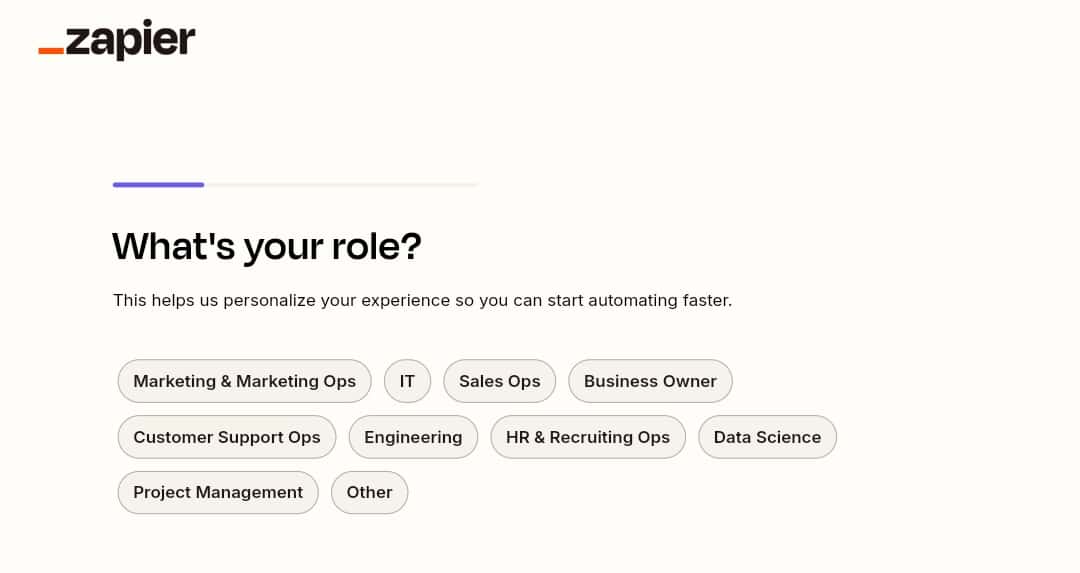Select the Engineering role pill

click(x=413, y=437)
